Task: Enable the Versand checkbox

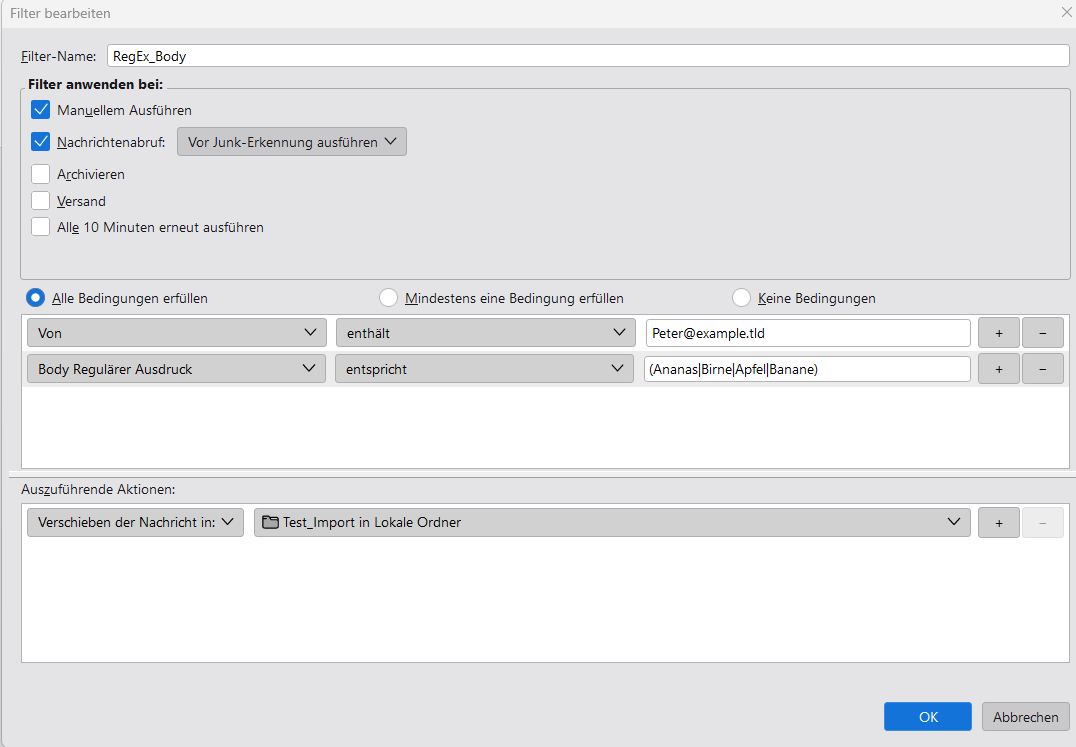Action: [41, 201]
